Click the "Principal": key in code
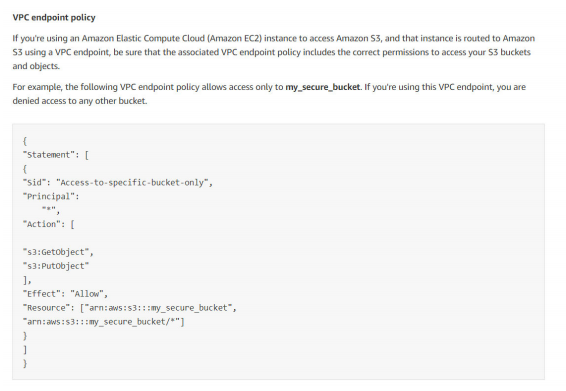Image resolution: width=566 pixels, height=391 pixels. [51, 196]
